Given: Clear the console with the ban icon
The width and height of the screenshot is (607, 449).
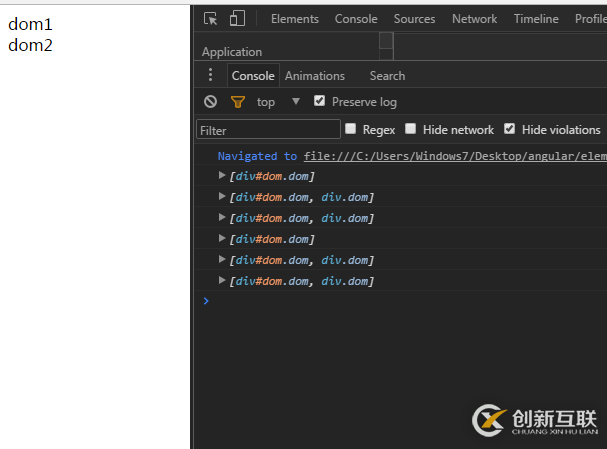Looking at the screenshot, I should point(210,101).
